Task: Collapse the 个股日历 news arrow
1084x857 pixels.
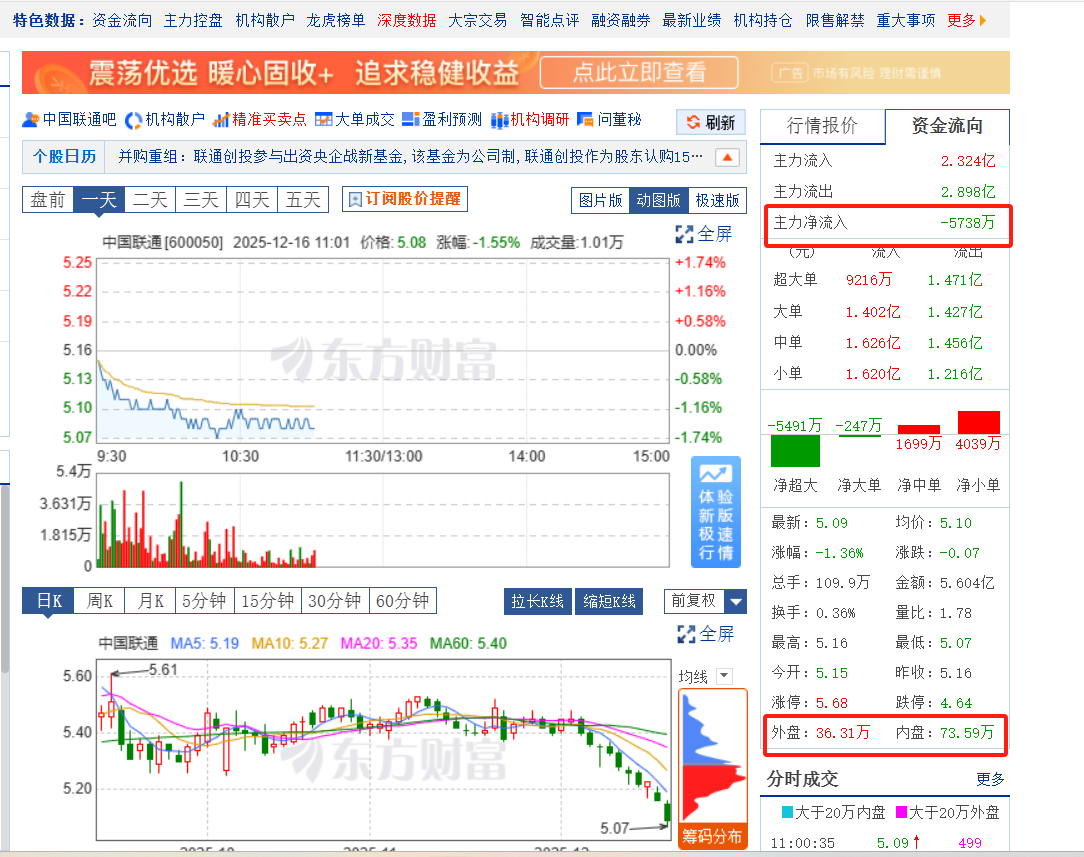Action: (727, 157)
